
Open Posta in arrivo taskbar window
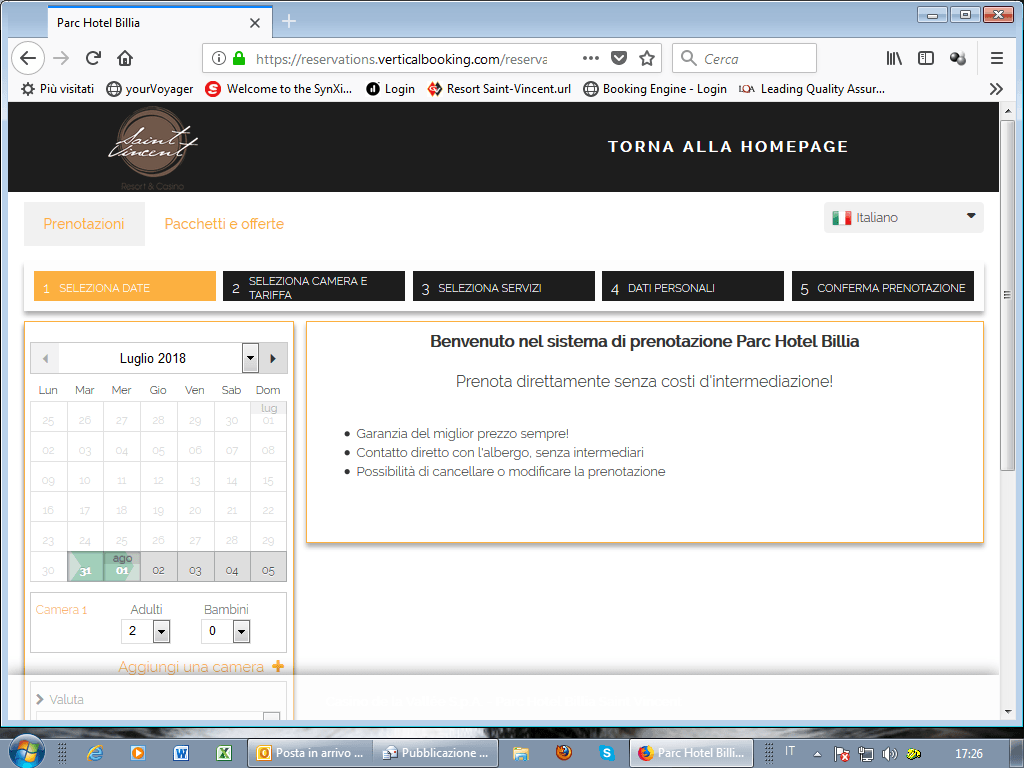310,753
